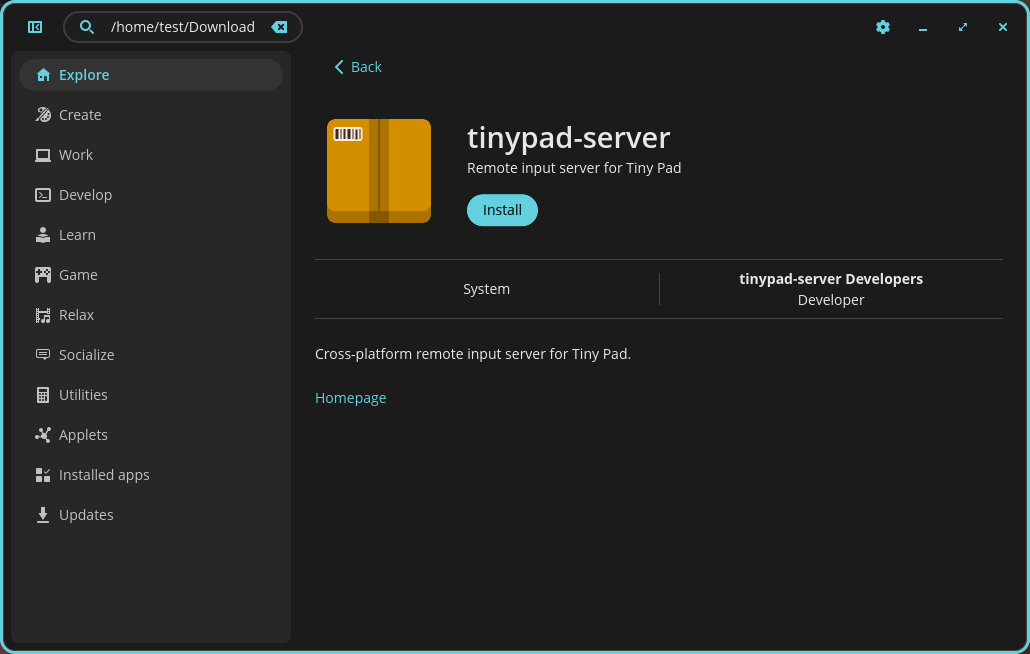Show Installed apps list
1030x654 pixels.
tap(151, 475)
